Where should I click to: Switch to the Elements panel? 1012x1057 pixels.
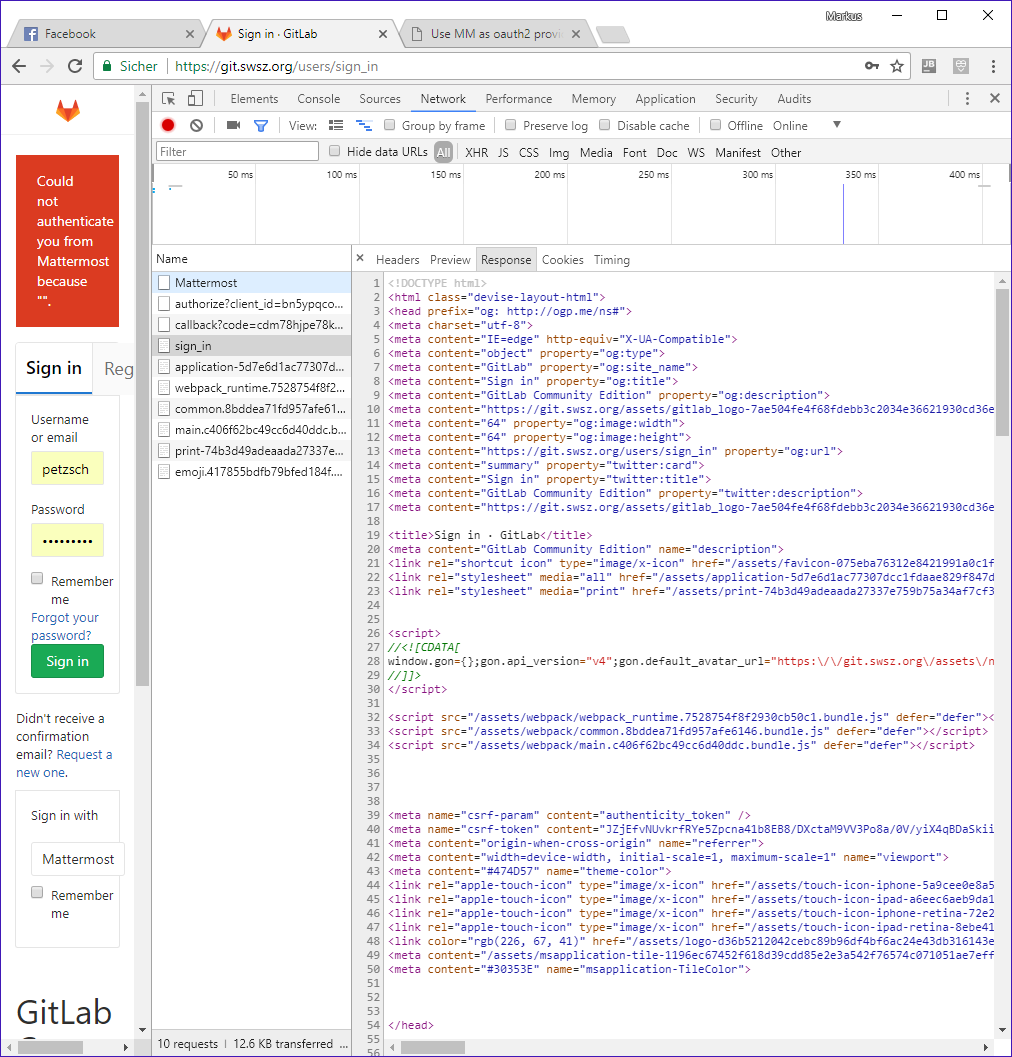(x=254, y=99)
